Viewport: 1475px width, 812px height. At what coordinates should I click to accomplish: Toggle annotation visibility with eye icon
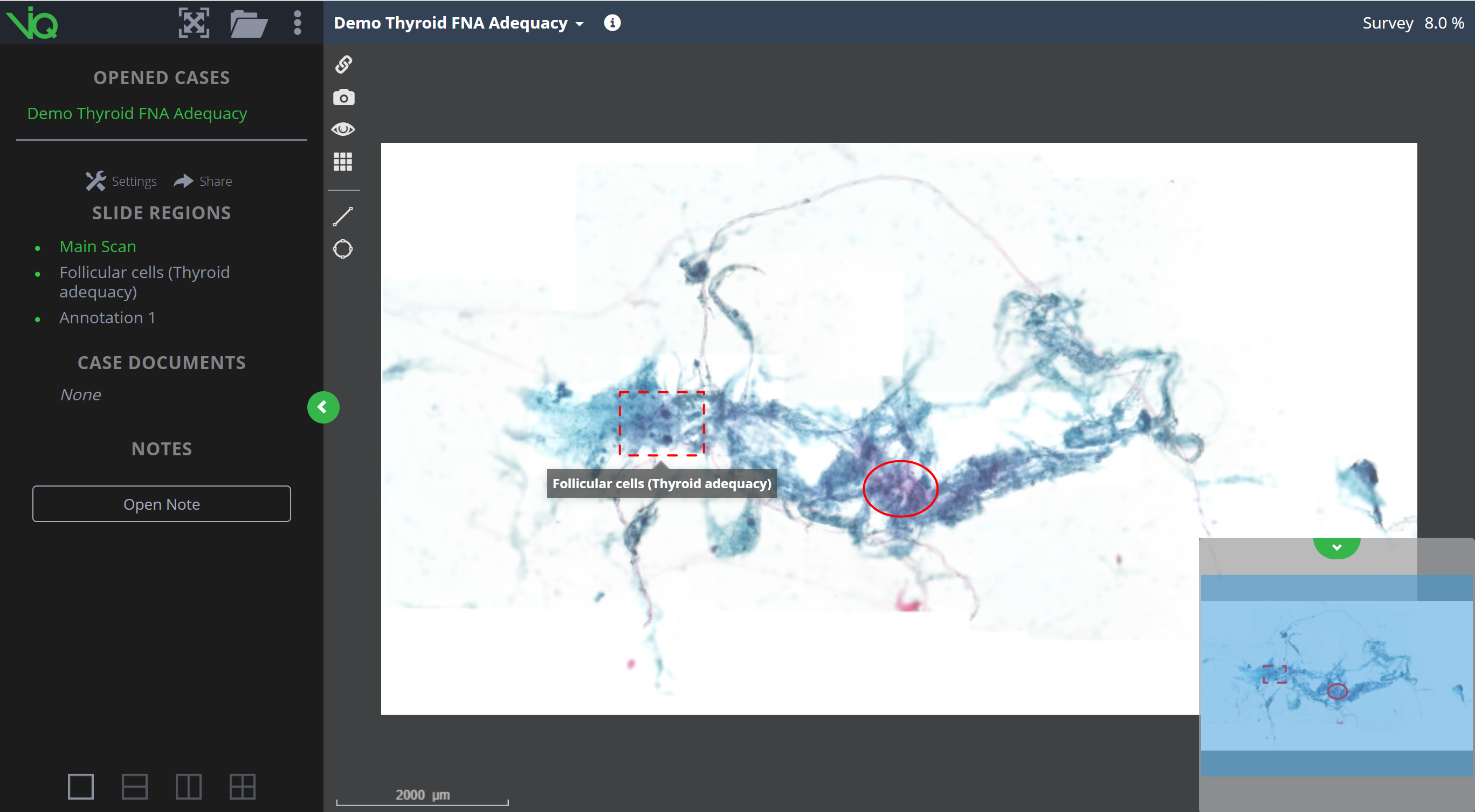[343, 129]
